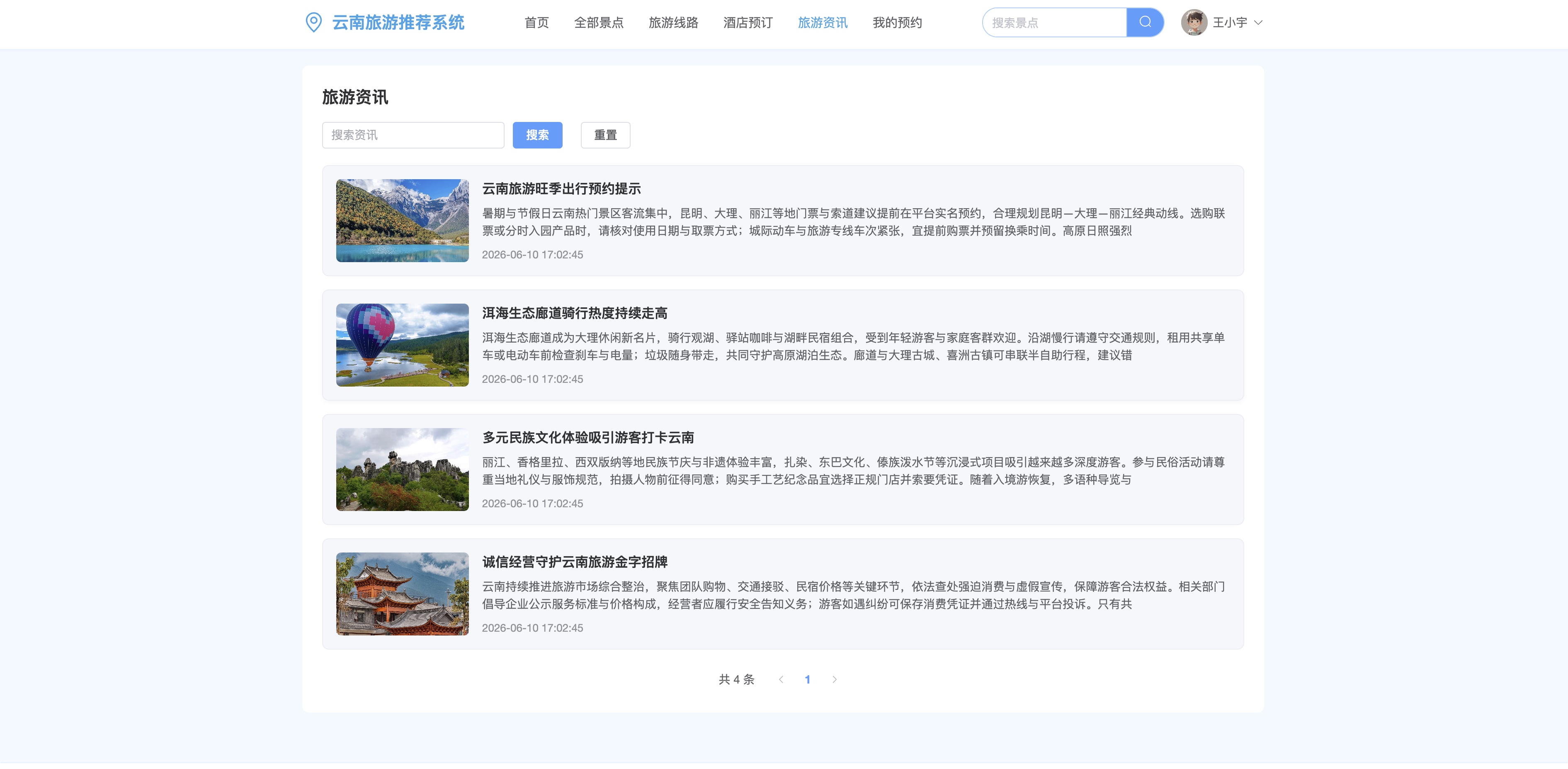This screenshot has width=1568, height=769.
Task: Select page 1 in pagination
Action: 808,679
